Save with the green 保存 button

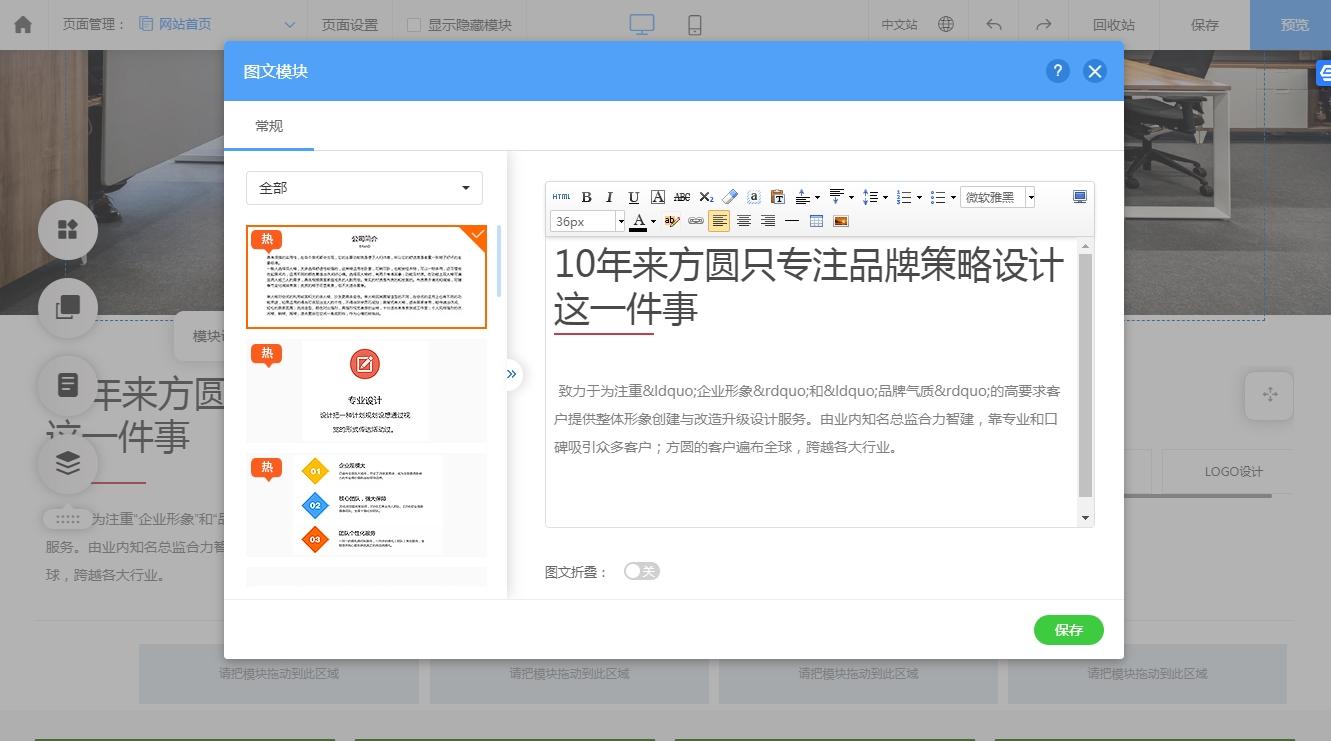pos(1068,630)
